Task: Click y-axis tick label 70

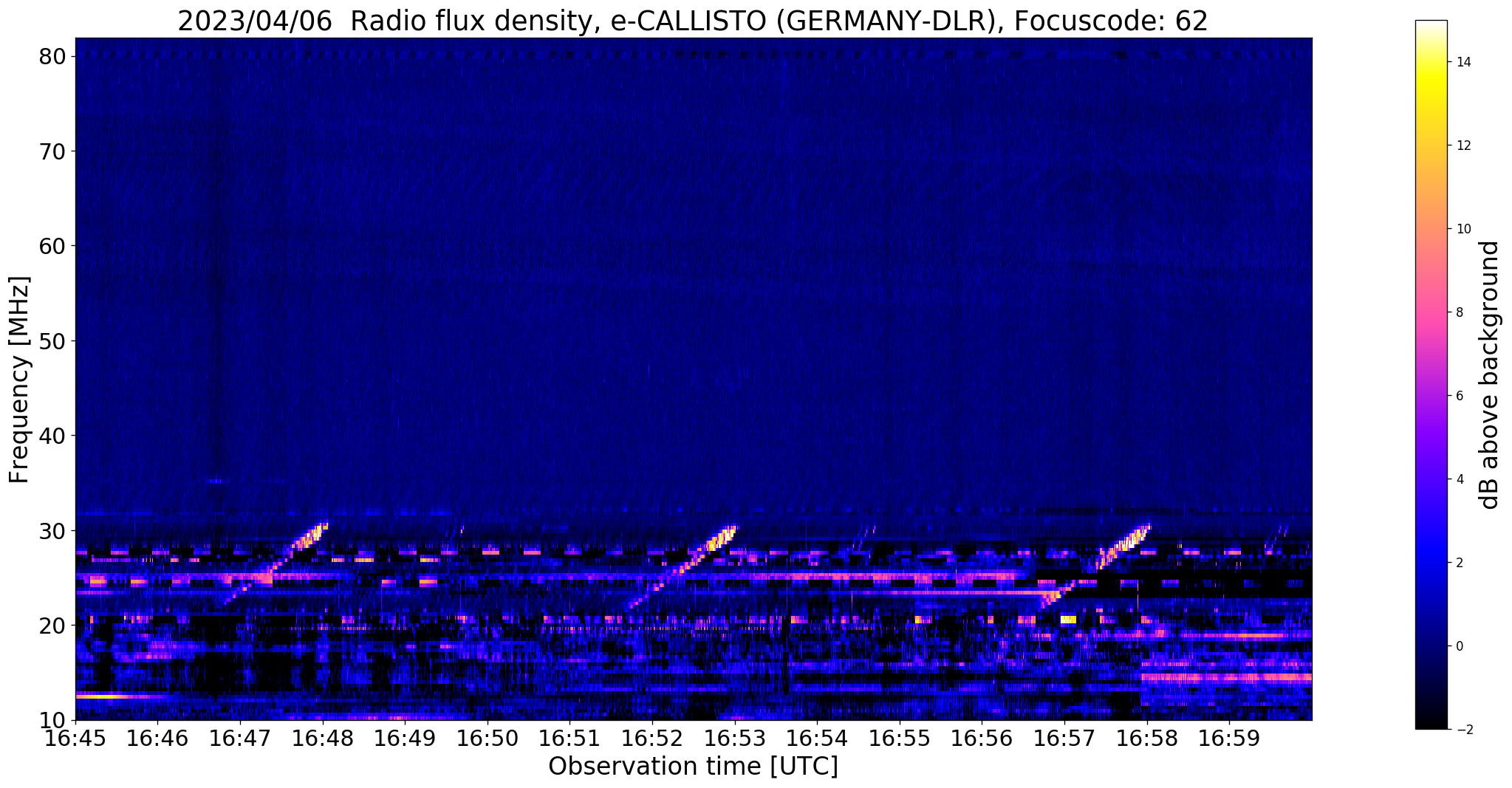Action: (x=52, y=151)
